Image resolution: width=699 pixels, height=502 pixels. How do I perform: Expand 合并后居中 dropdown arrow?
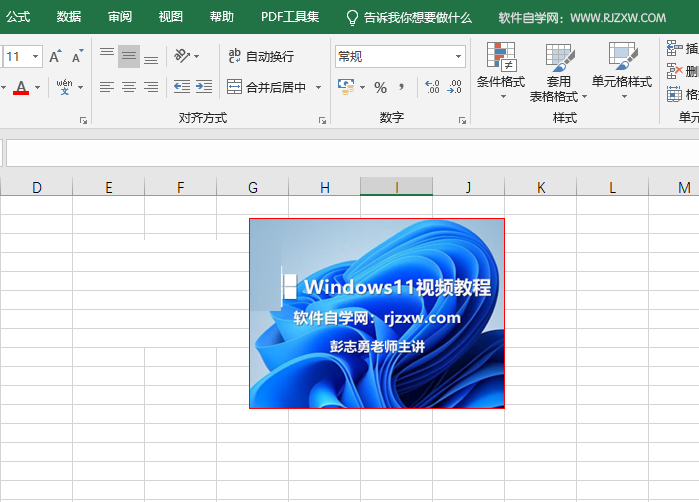(318, 87)
